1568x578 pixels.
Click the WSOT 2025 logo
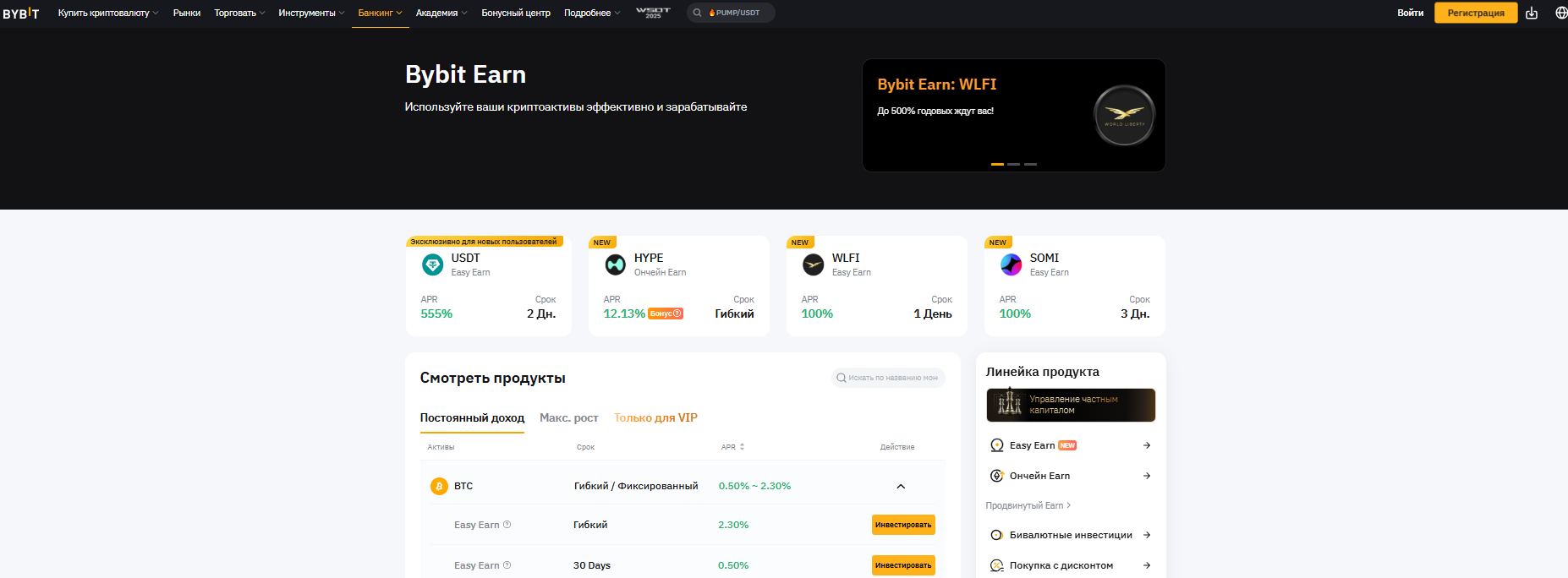[653, 13]
